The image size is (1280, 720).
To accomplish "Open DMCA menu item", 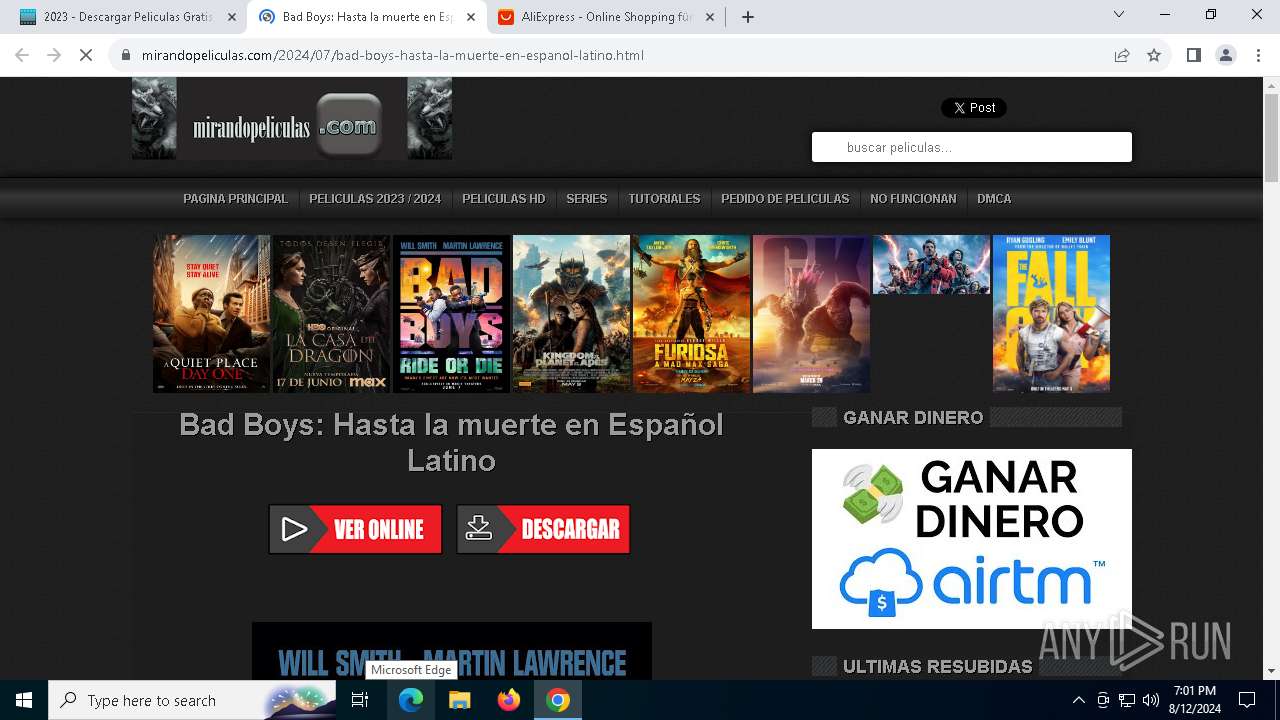I will click(994, 199).
